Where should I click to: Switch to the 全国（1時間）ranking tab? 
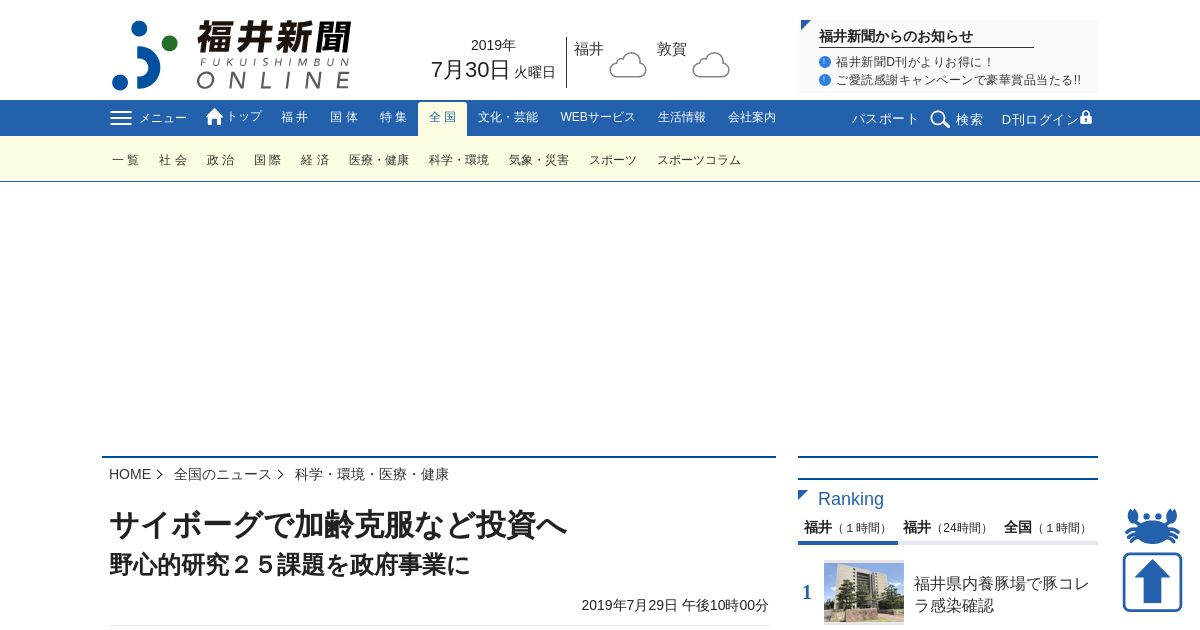[1047, 528]
